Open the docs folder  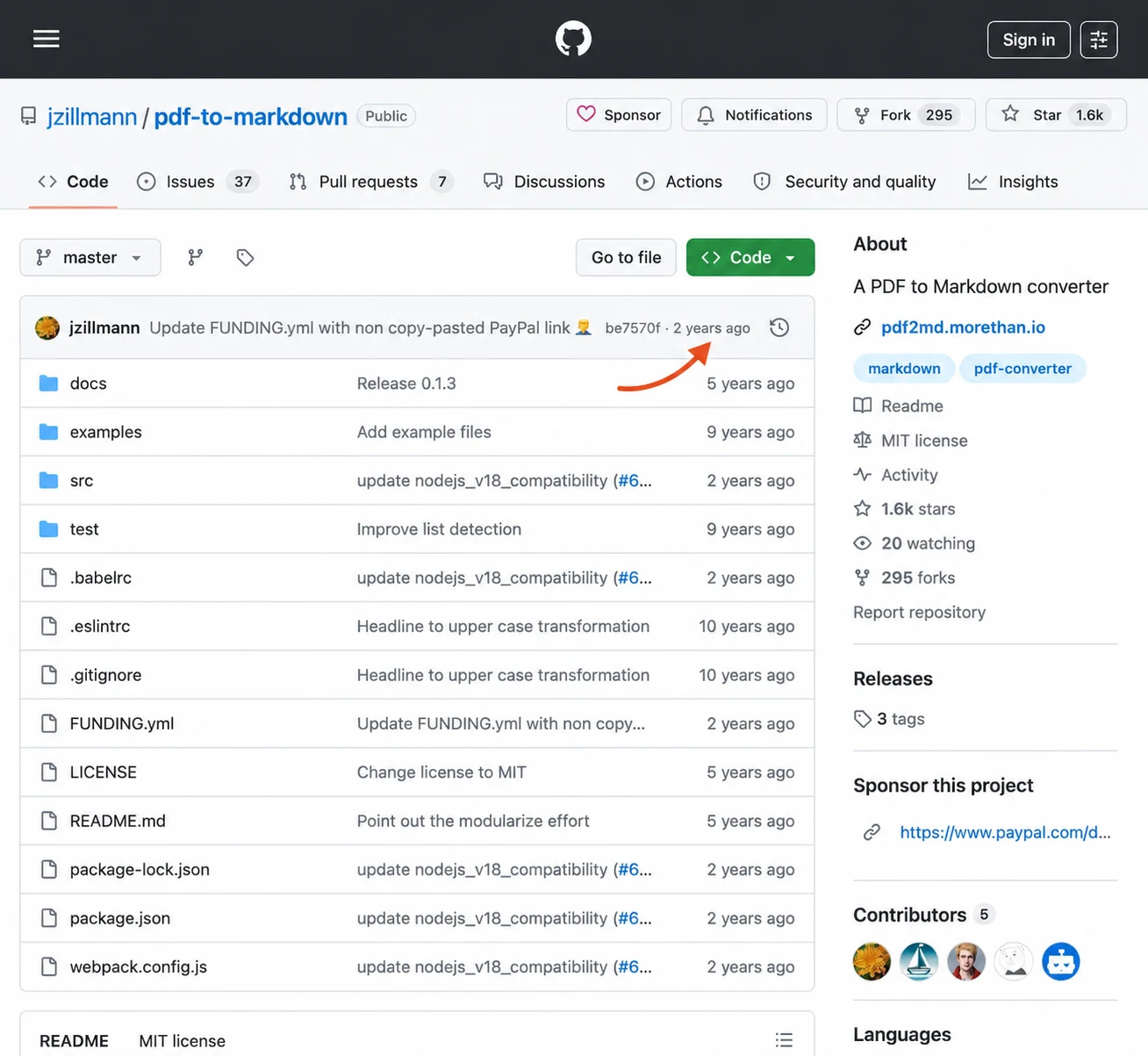[88, 384]
